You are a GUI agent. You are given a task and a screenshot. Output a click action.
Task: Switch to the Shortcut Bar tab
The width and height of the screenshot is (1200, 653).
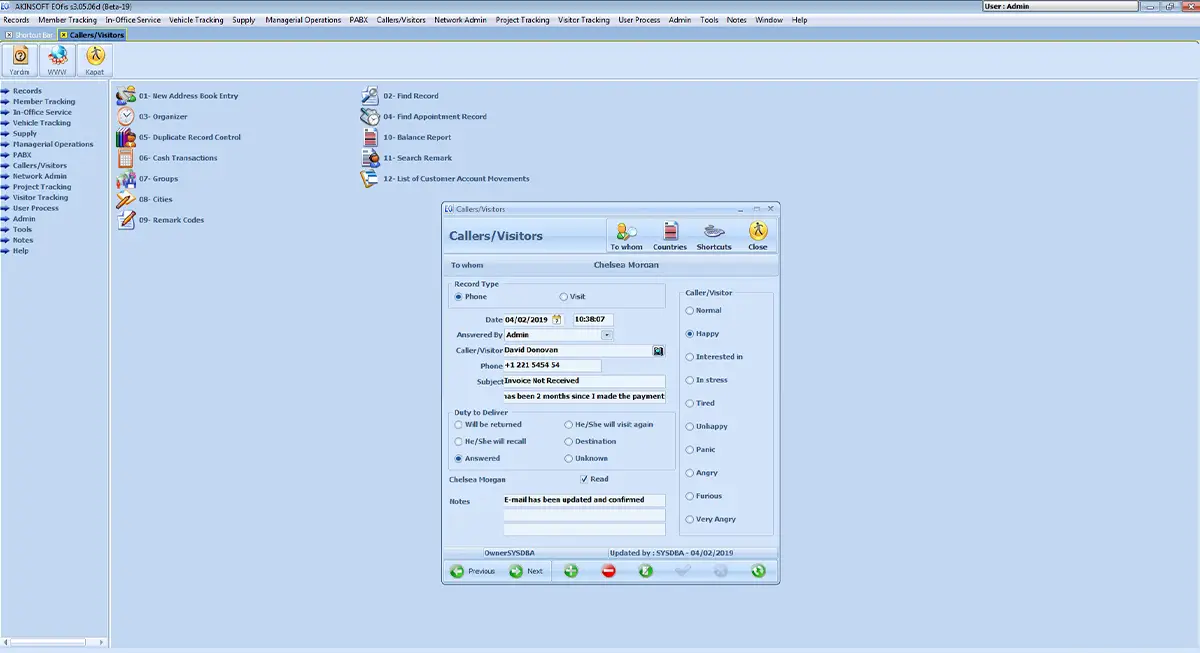click(30, 35)
